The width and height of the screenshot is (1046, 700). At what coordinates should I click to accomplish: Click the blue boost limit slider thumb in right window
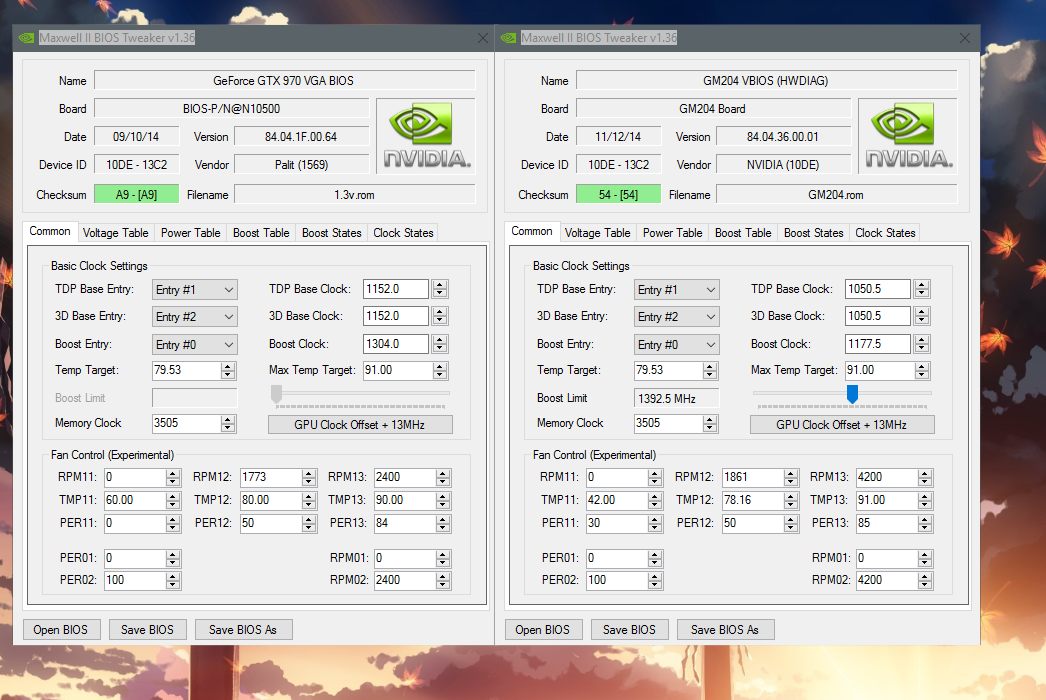coord(852,394)
